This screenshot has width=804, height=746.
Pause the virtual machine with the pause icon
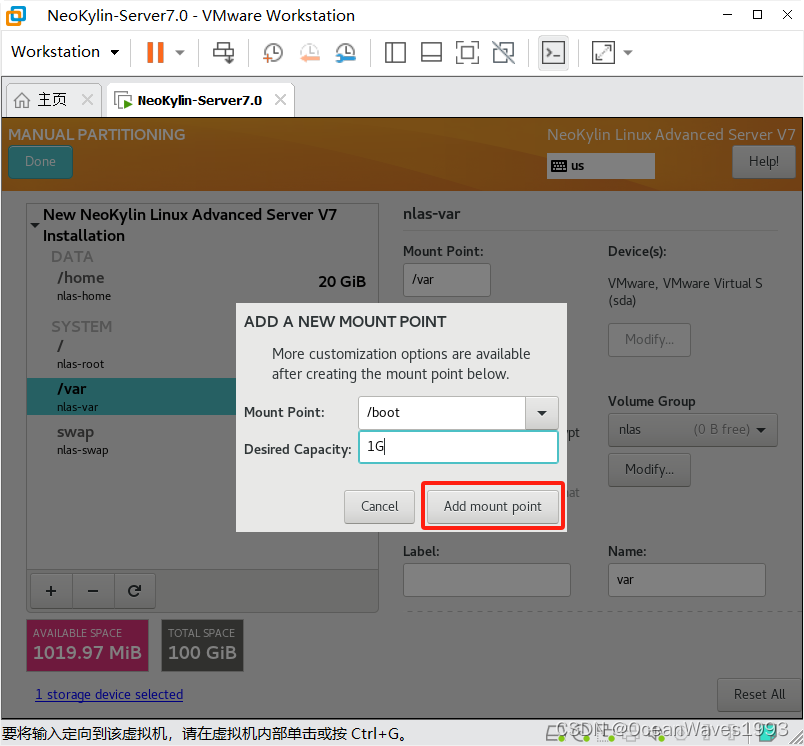[155, 52]
